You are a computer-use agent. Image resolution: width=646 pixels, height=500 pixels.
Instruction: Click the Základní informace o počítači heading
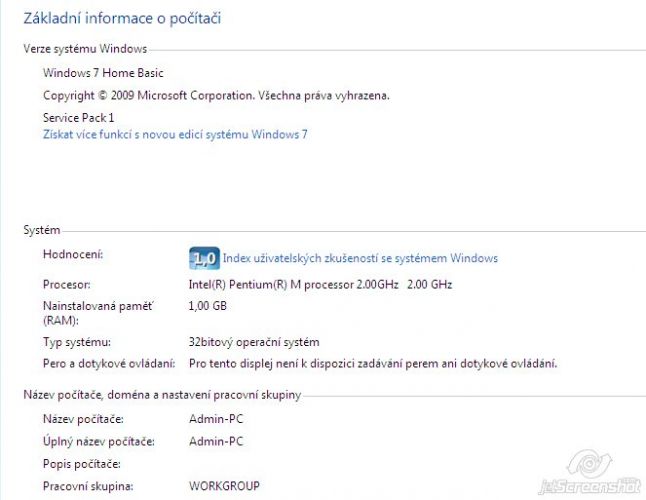coord(122,18)
